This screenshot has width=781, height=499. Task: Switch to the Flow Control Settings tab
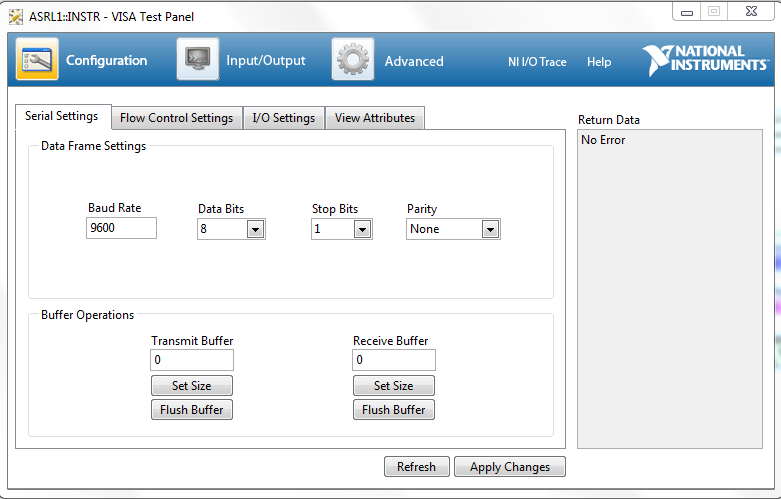click(177, 118)
